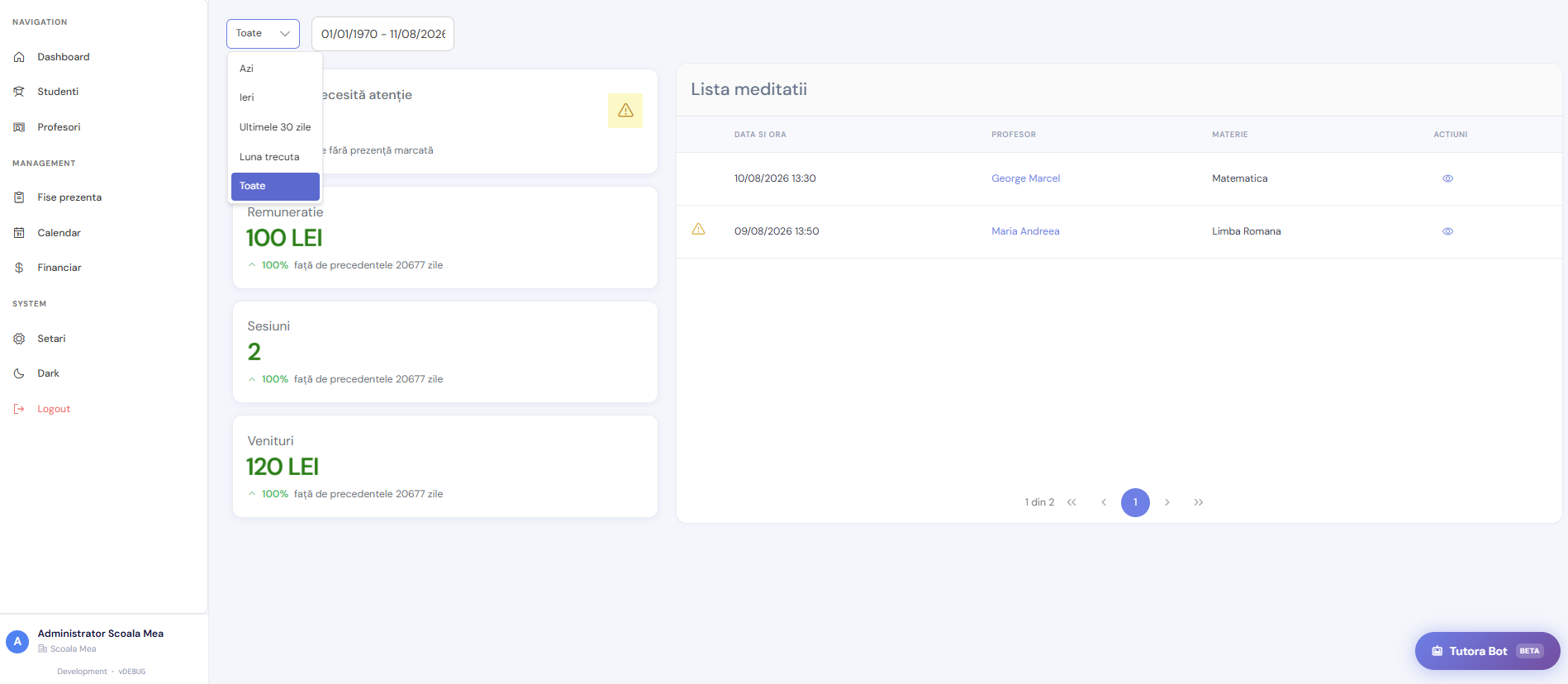Image resolution: width=1568 pixels, height=684 pixels.
Task: Click the Studenti graduation cap icon
Action: [19, 92]
